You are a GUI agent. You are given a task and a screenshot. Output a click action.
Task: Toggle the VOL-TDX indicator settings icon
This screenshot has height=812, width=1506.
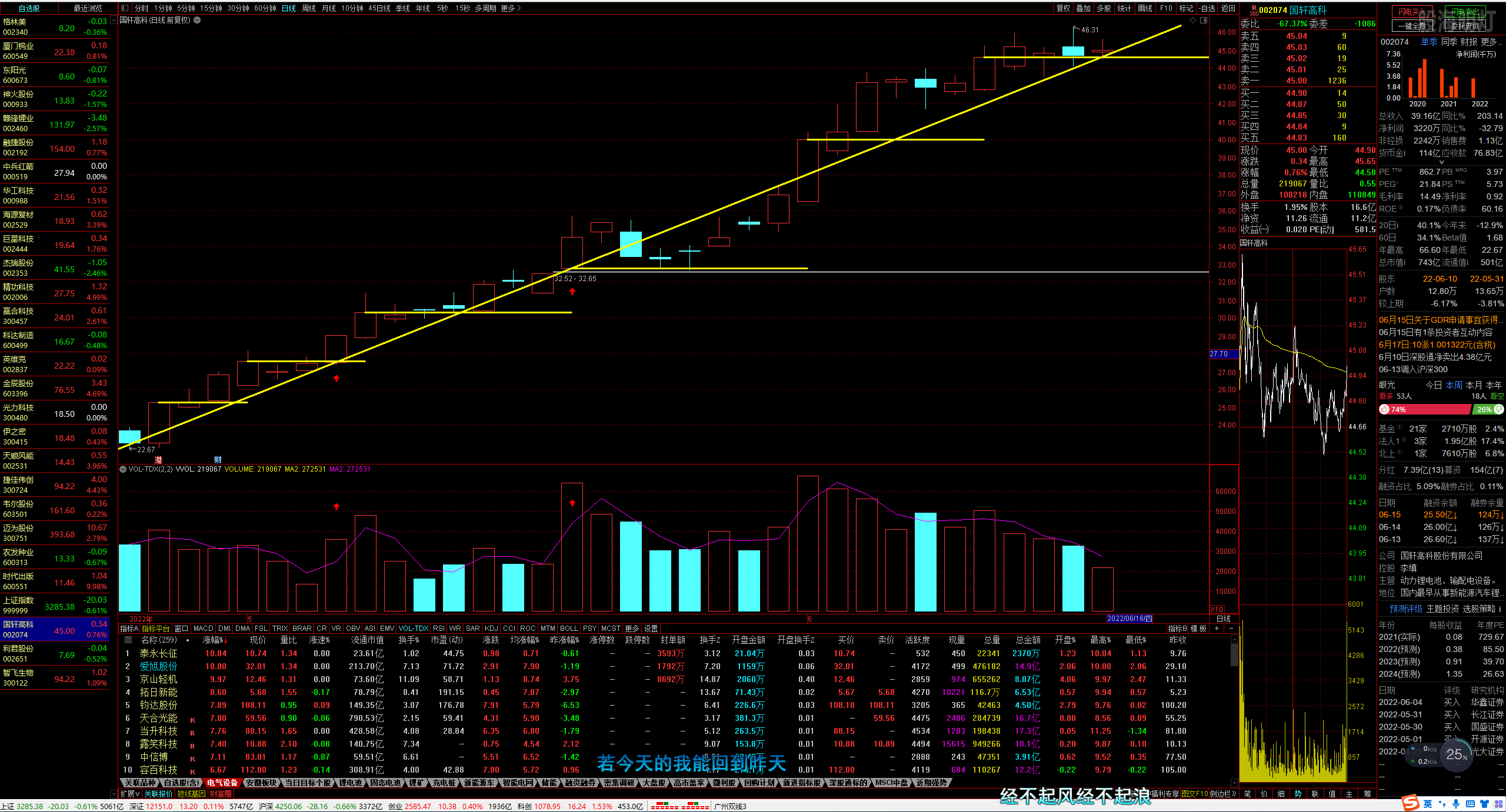123,469
